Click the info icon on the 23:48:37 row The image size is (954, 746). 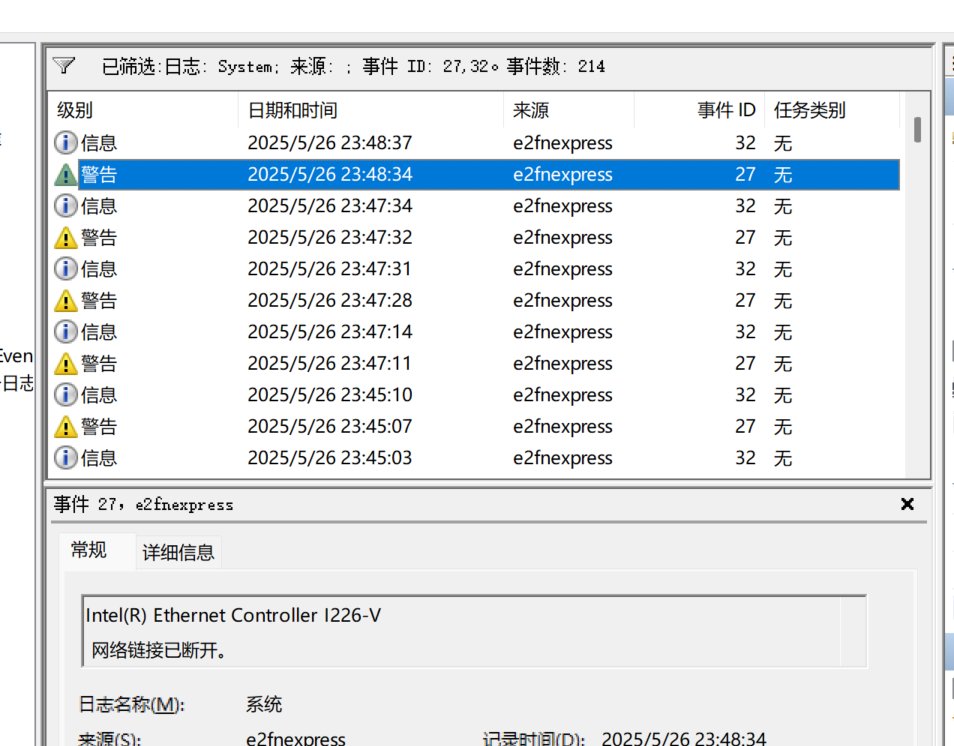pyautogui.click(x=66, y=143)
